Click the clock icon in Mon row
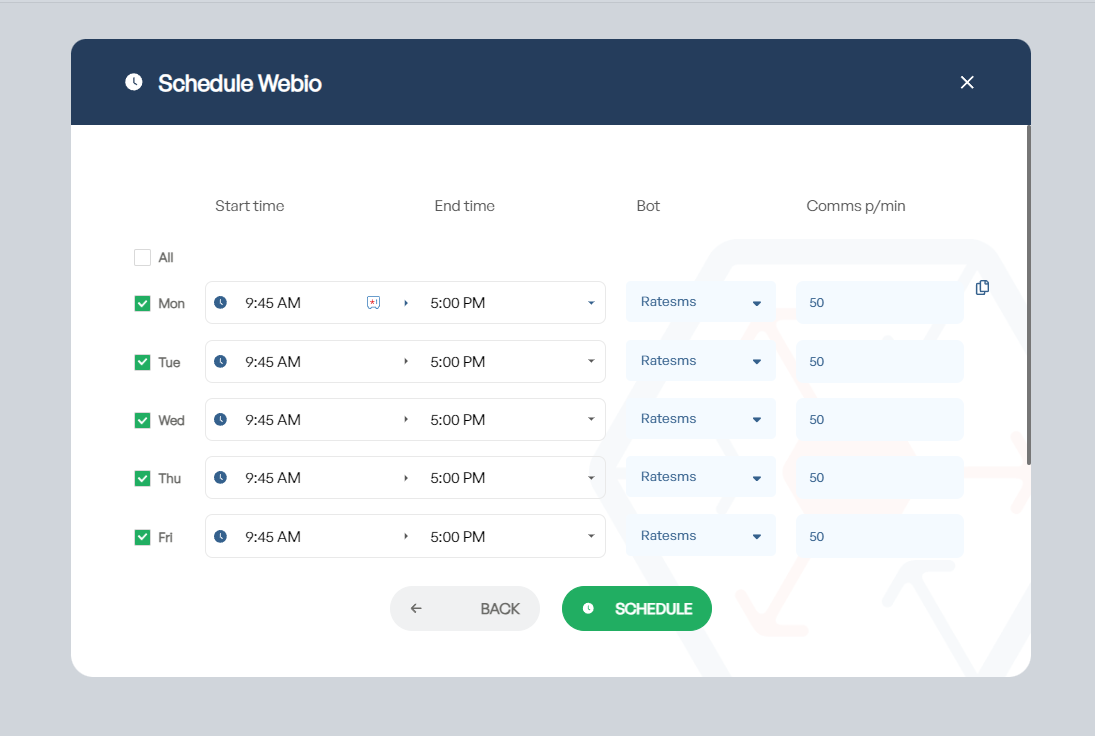1095x736 pixels. tap(220, 302)
